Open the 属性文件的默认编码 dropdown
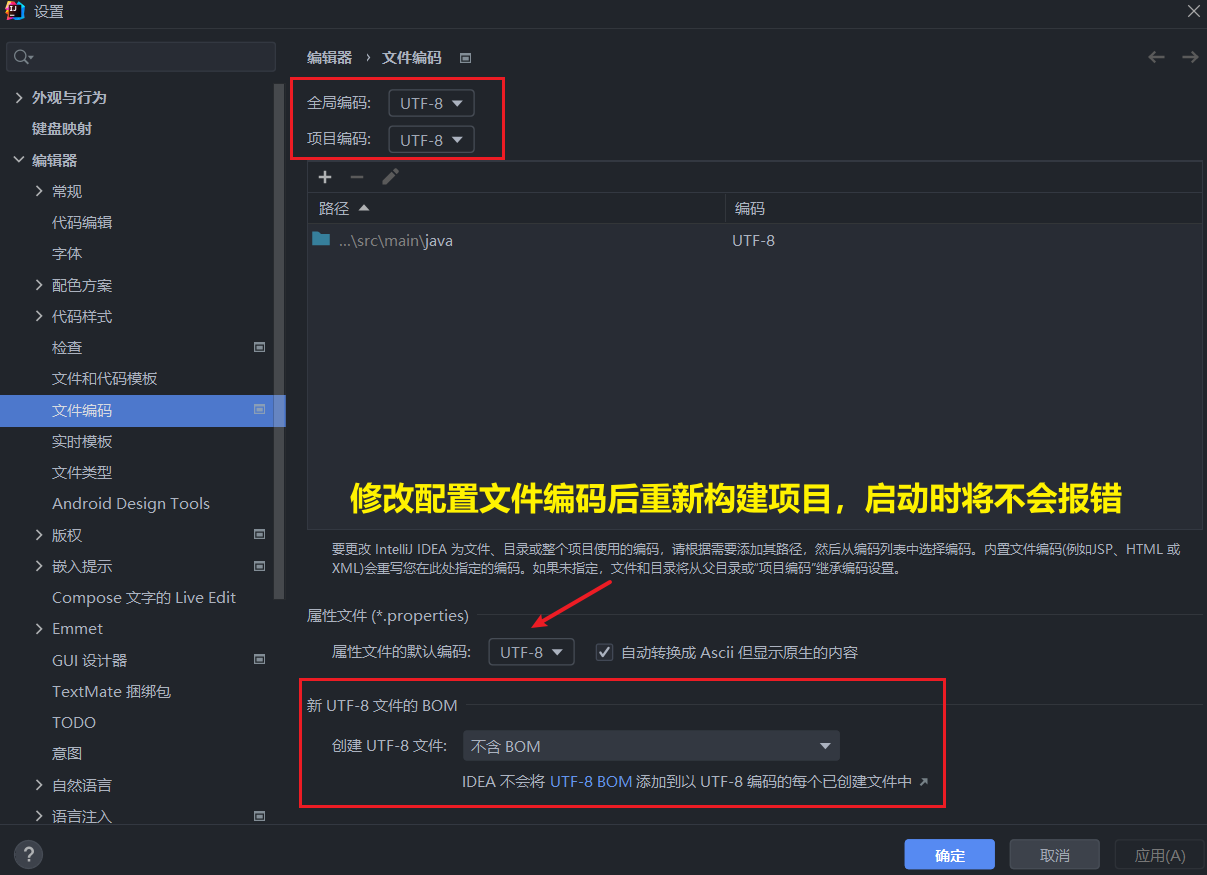The height and width of the screenshot is (875, 1207). coord(531,652)
